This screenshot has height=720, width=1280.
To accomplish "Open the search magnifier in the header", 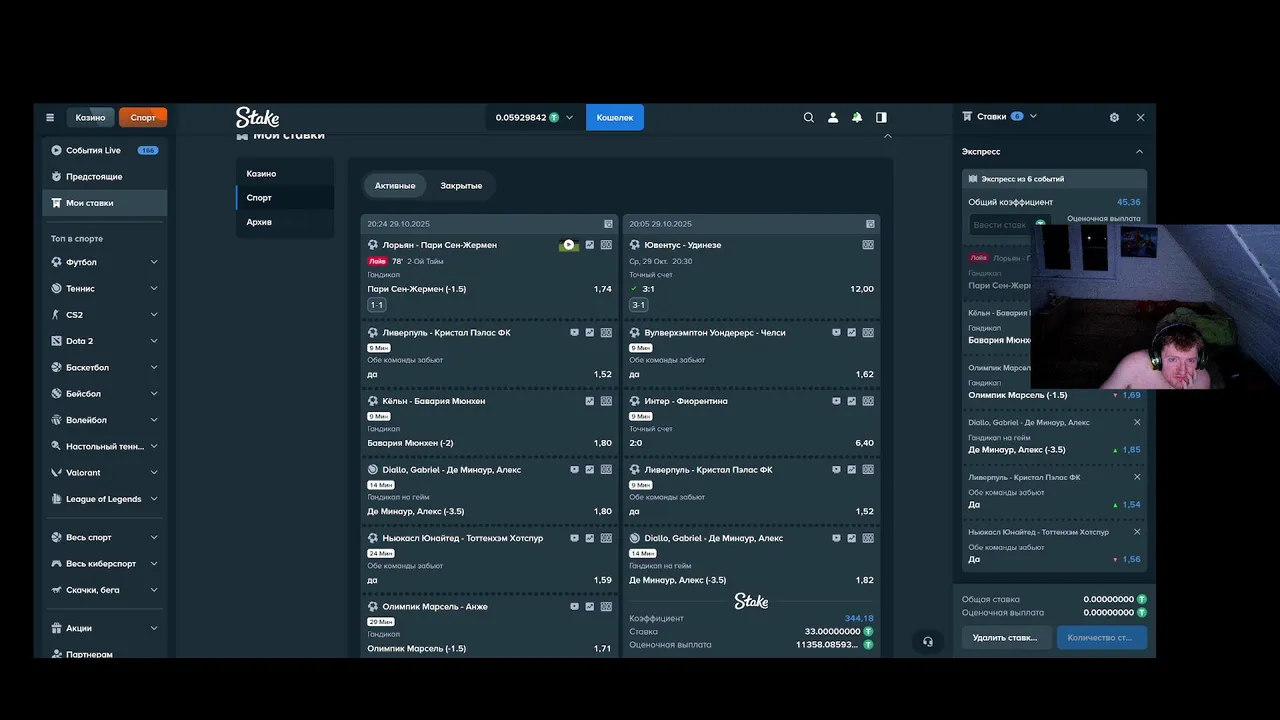I will [x=809, y=117].
